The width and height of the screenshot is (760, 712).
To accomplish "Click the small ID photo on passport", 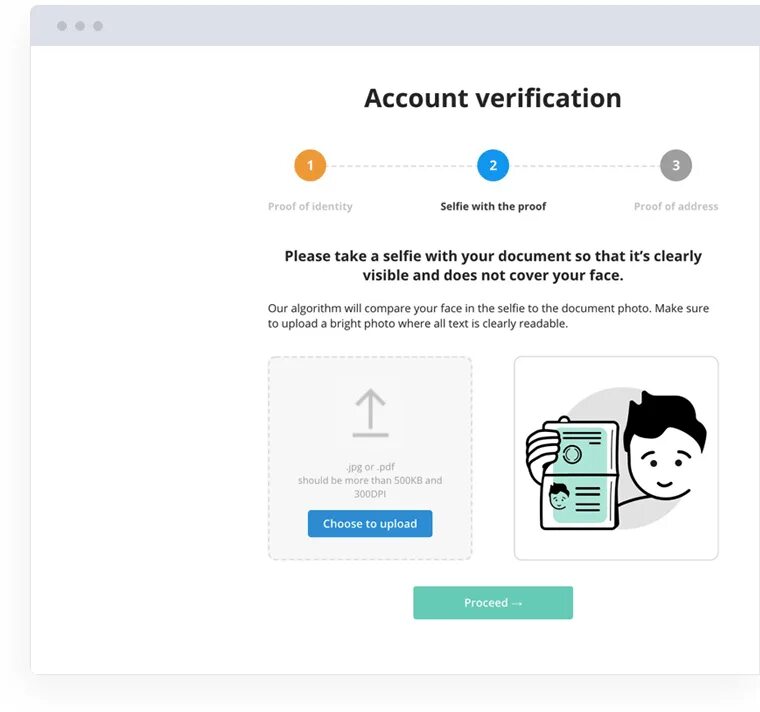I will [559, 496].
